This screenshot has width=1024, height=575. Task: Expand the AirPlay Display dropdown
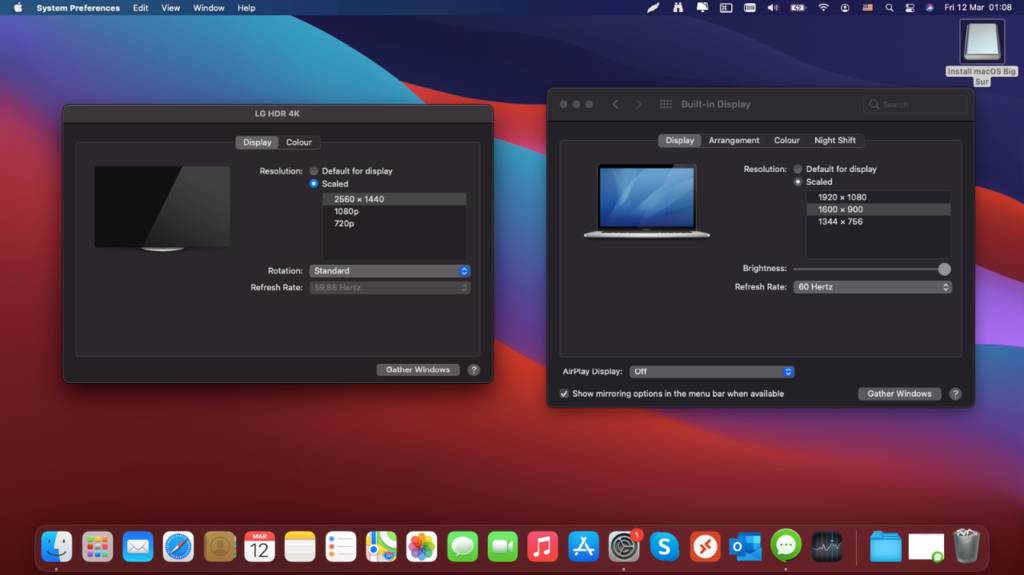(712, 372)
